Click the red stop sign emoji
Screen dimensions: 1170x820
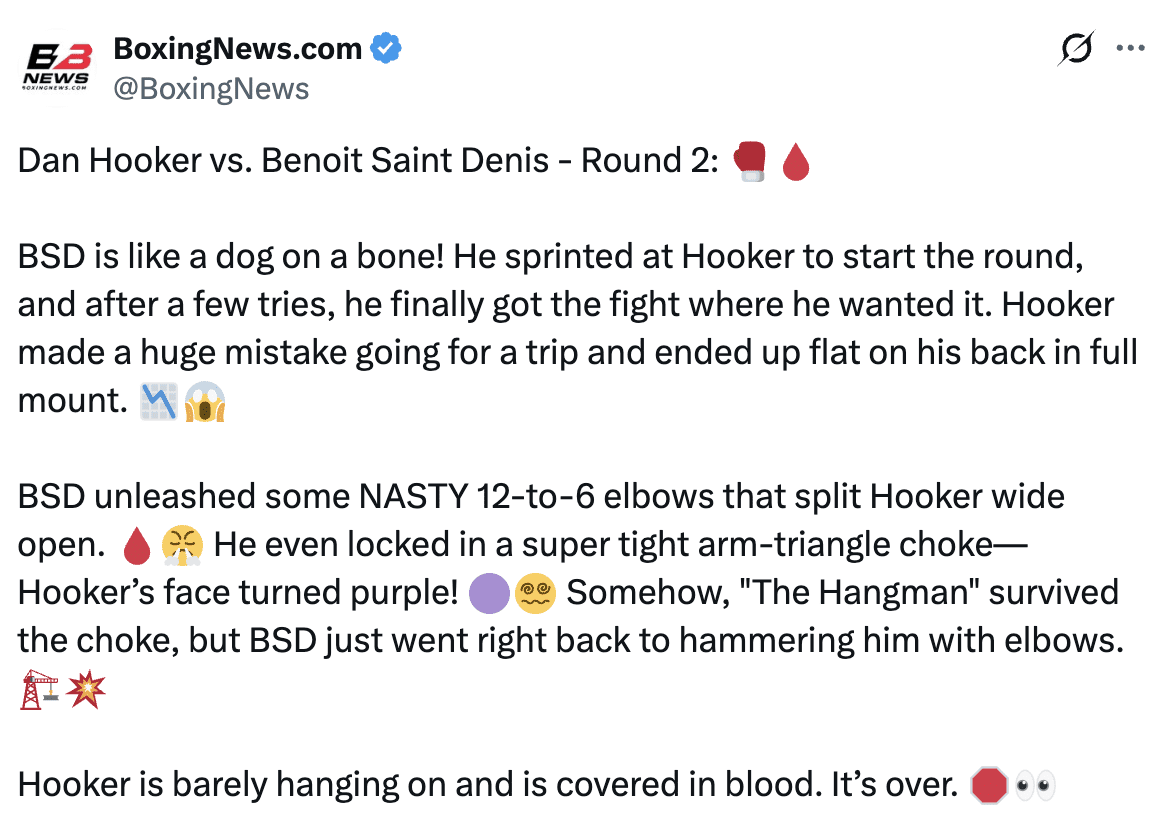tap(988, 786)
